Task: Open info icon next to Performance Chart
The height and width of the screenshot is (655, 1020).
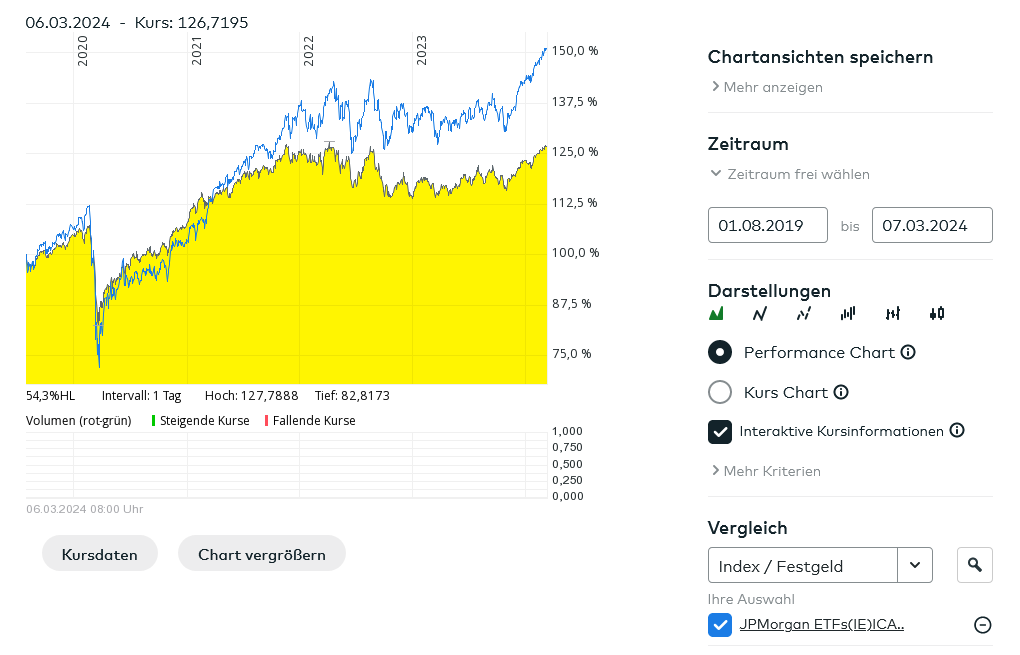Action: 908,352
